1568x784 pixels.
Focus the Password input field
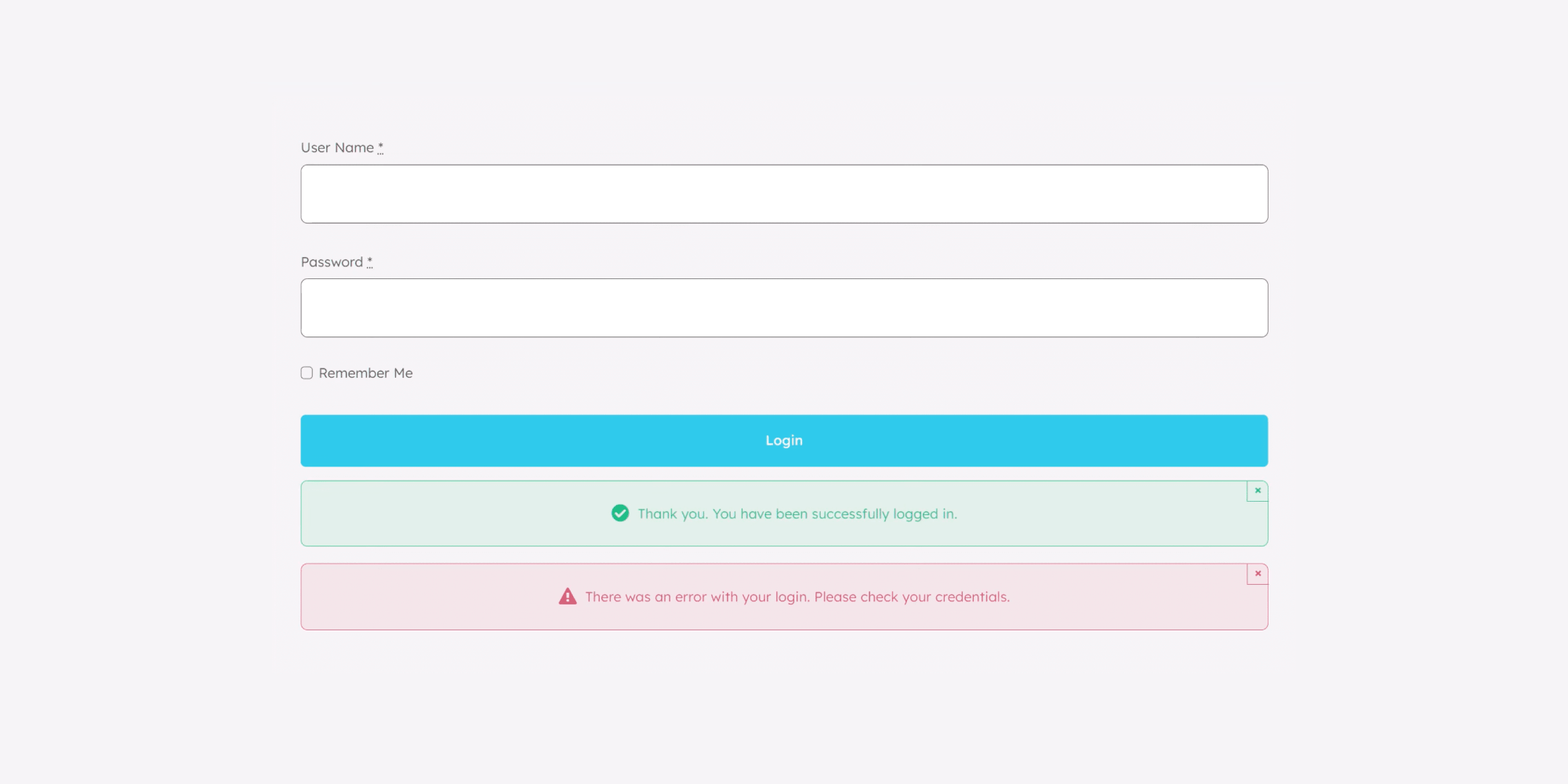click(x=784, y=307)
